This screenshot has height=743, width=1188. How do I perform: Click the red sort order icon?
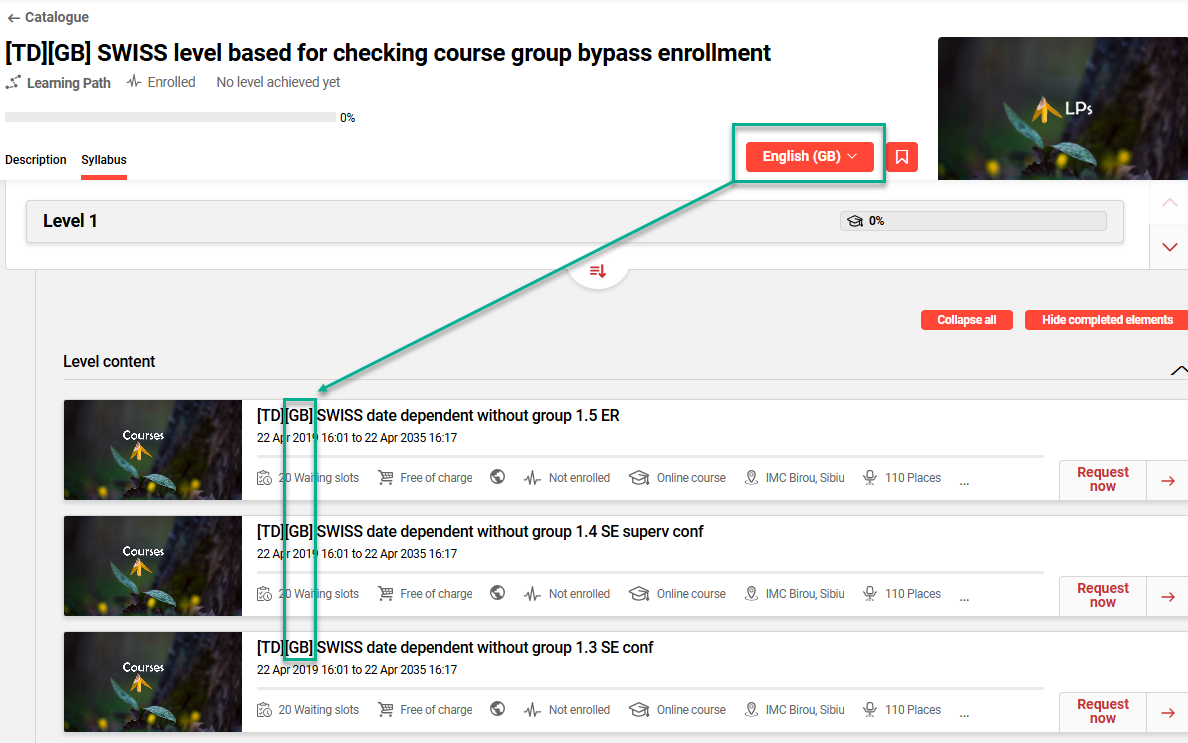pos(598,271)
